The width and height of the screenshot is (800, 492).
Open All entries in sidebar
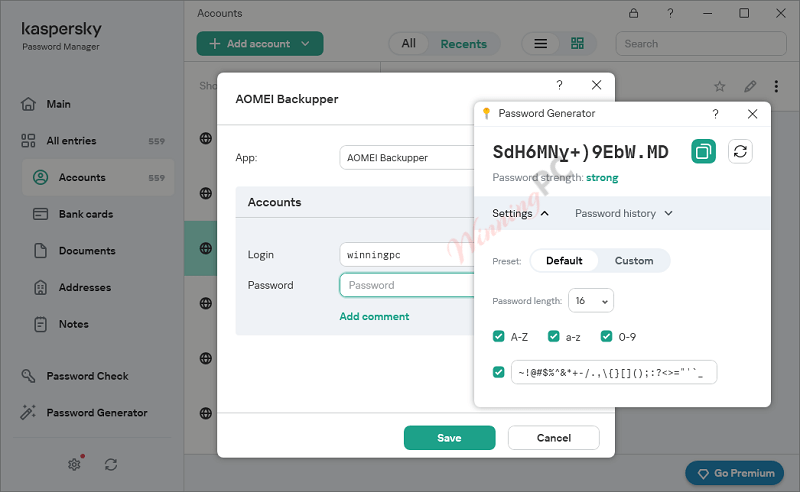(93, 141)
